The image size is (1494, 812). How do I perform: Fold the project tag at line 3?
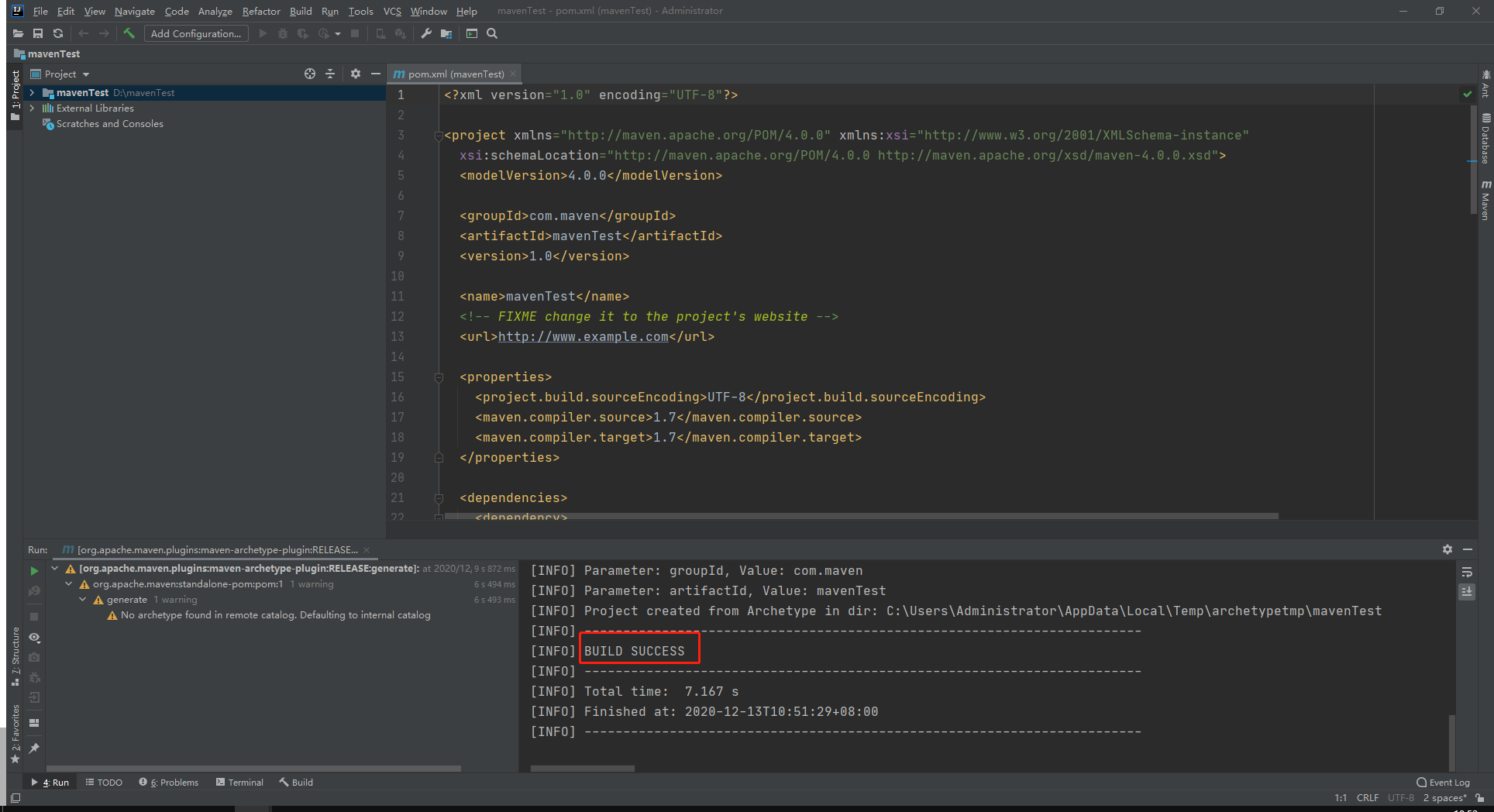click(439, 136)
